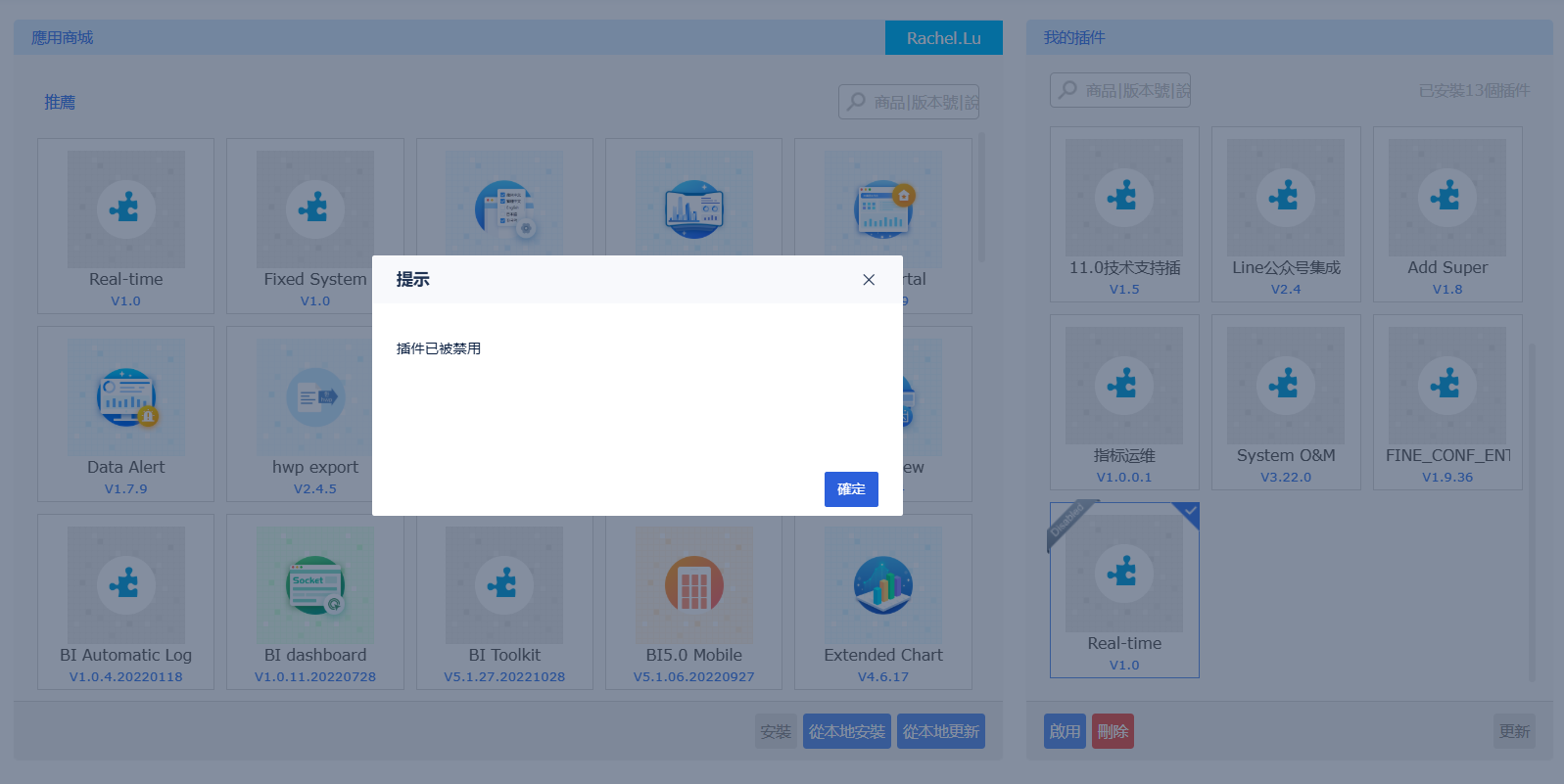Image resolution: width=1564 pixels, height=784 pixels.
Task: Click the app store search magnifier icon
Action: pyautogui.click(x=857, y=102)
